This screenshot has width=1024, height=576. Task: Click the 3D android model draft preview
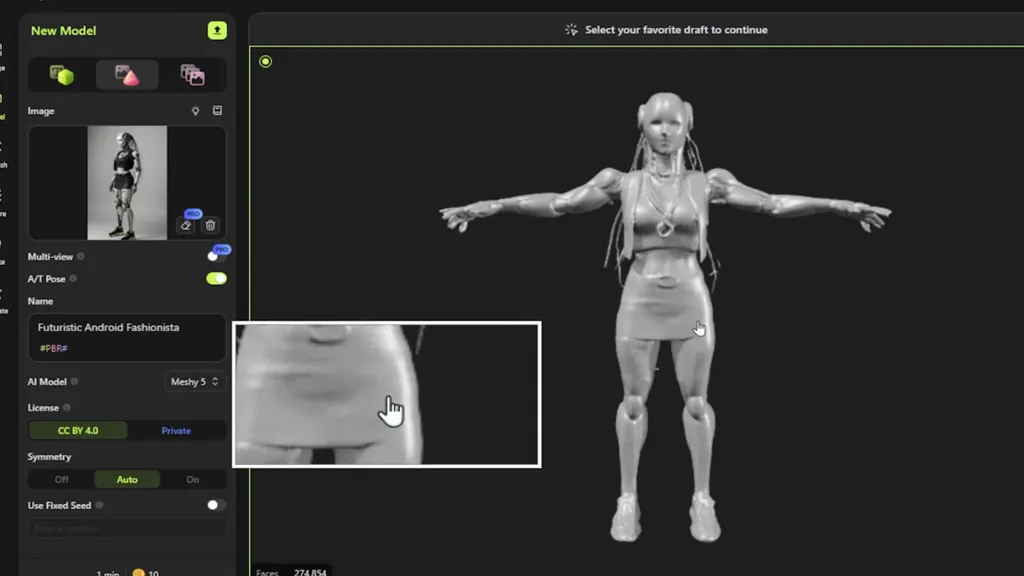[x=665, y=317]
